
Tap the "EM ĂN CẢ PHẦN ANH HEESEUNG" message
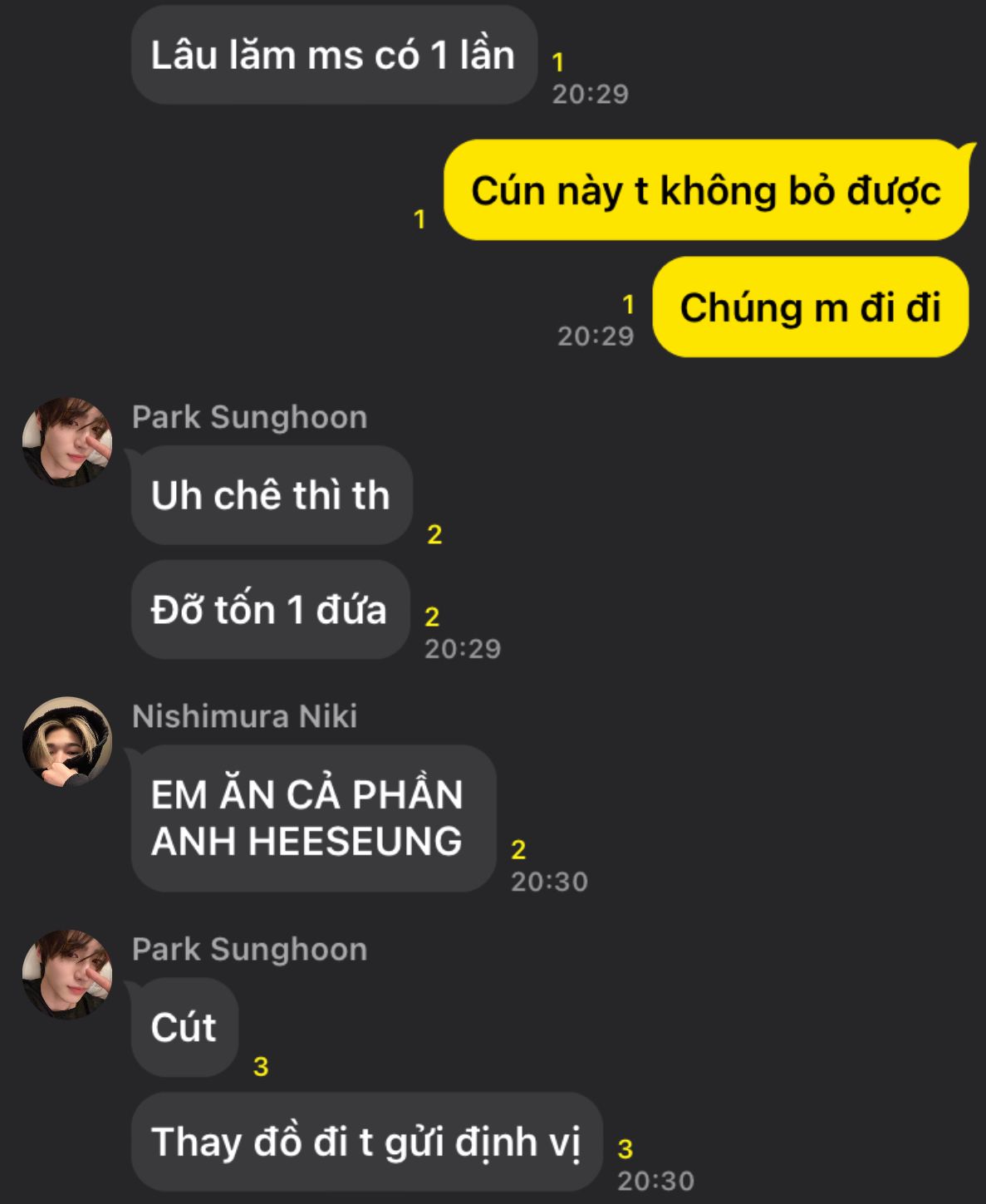click(313, 818)
